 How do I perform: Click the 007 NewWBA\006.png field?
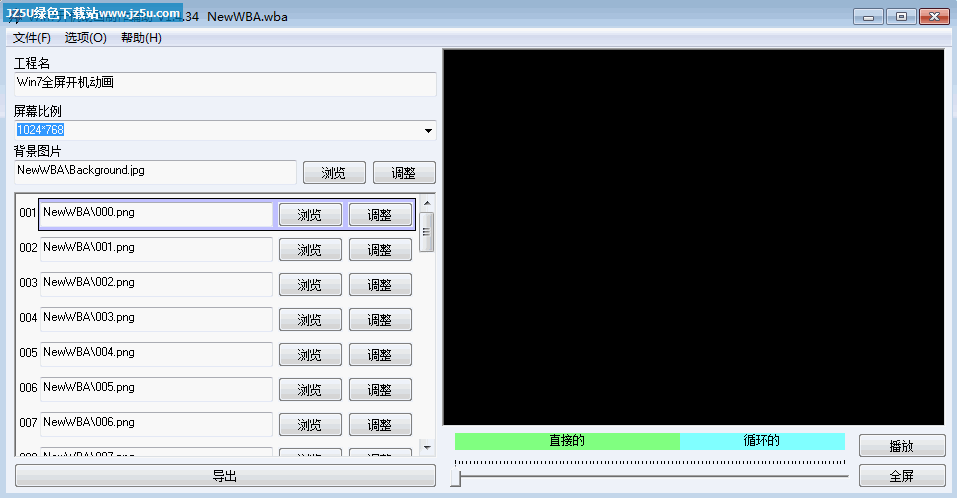click(x=156, y=424)
